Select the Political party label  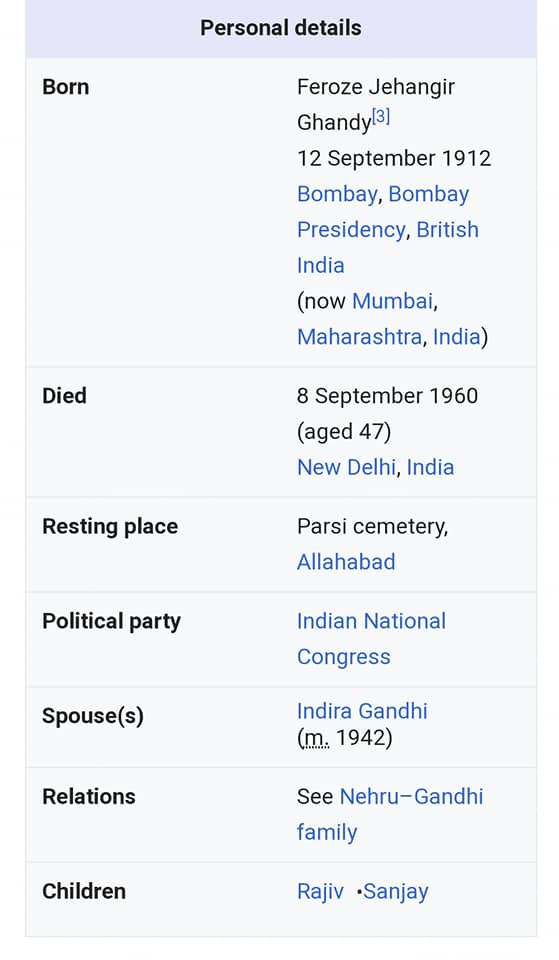coord(111,621)
